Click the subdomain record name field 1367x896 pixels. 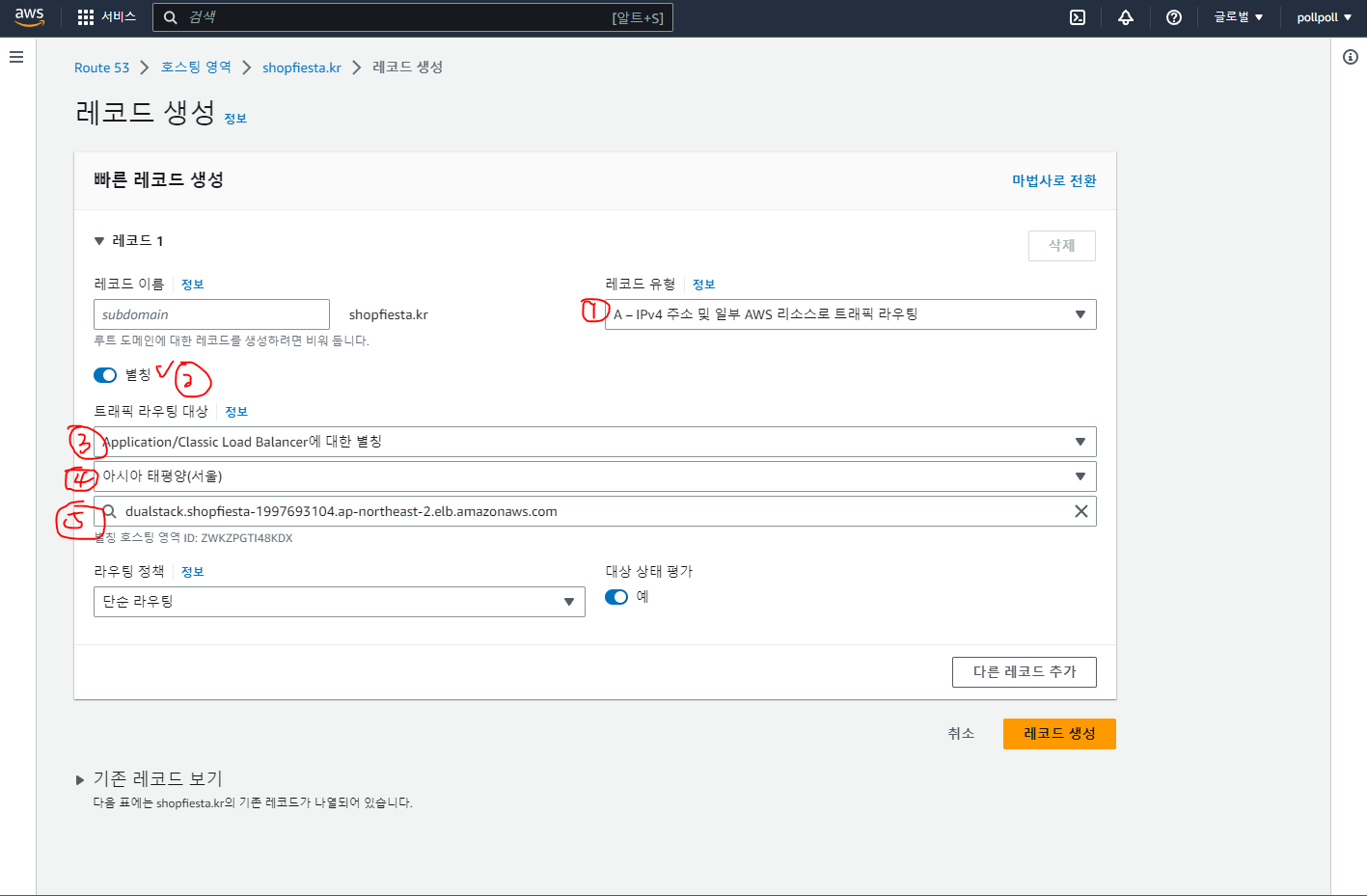(x=211, y=314)
